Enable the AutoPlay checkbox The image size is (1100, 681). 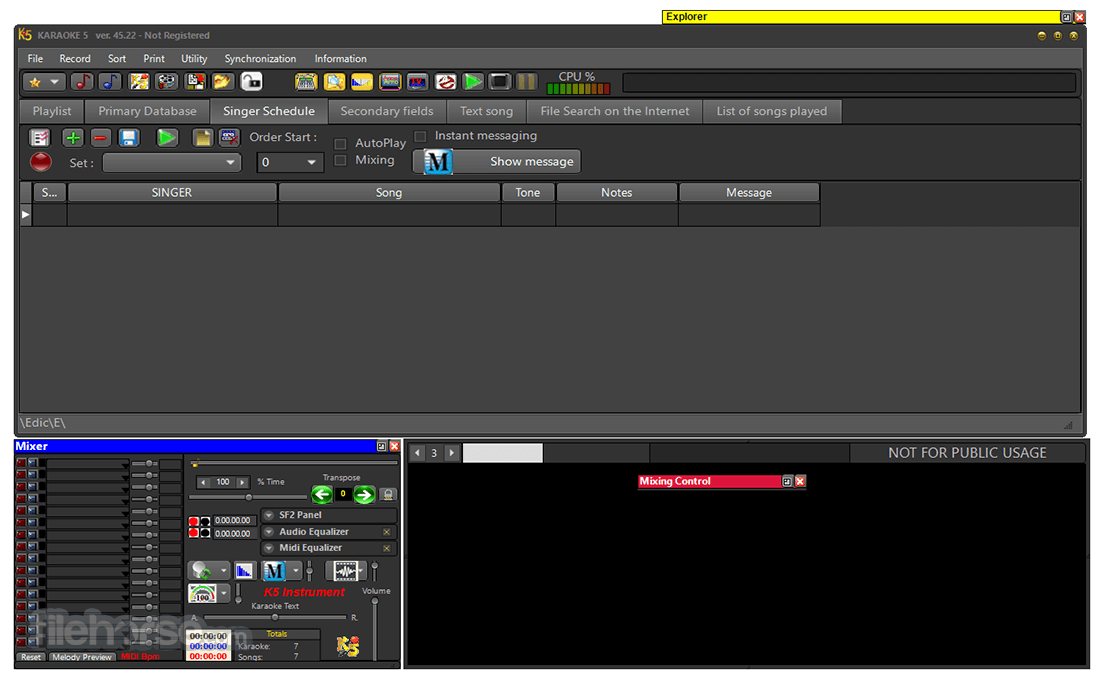(x=340, y=144)
